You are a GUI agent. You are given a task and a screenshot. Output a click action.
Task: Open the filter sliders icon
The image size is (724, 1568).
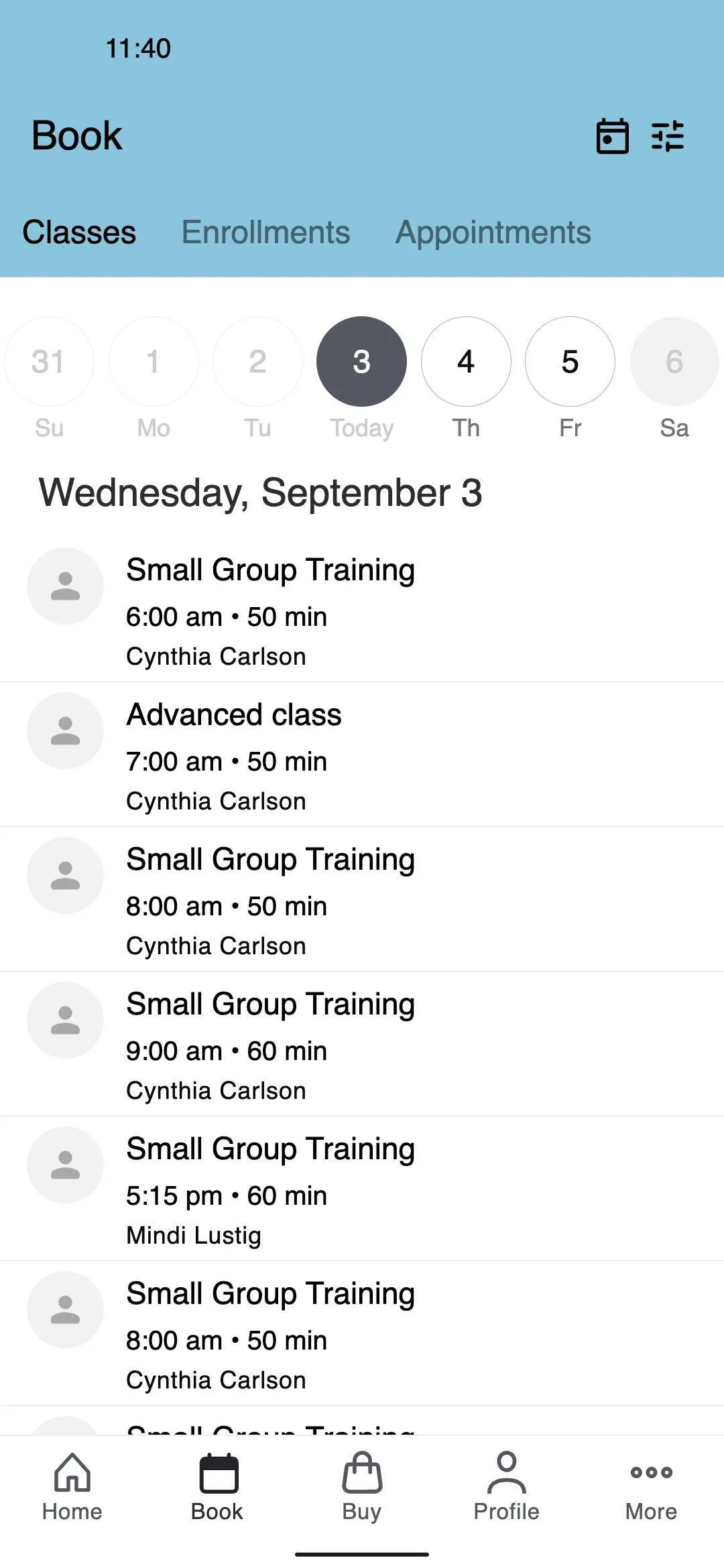coord(668,136)
